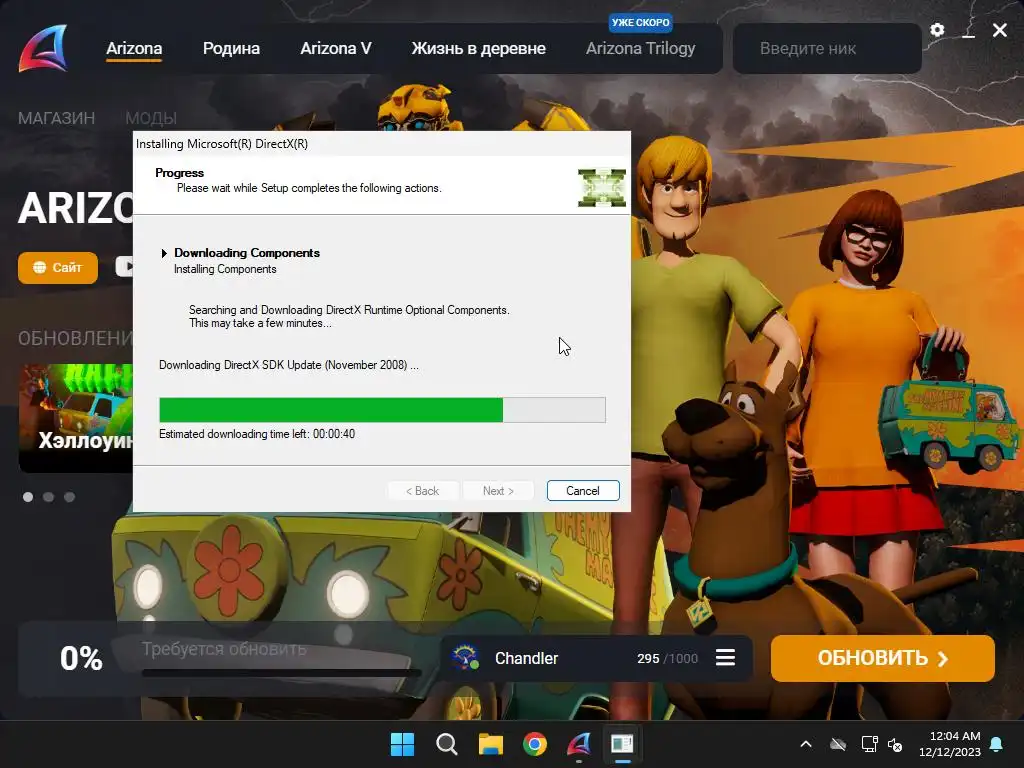Click the 295/1000 player count

tap(667, 658)
